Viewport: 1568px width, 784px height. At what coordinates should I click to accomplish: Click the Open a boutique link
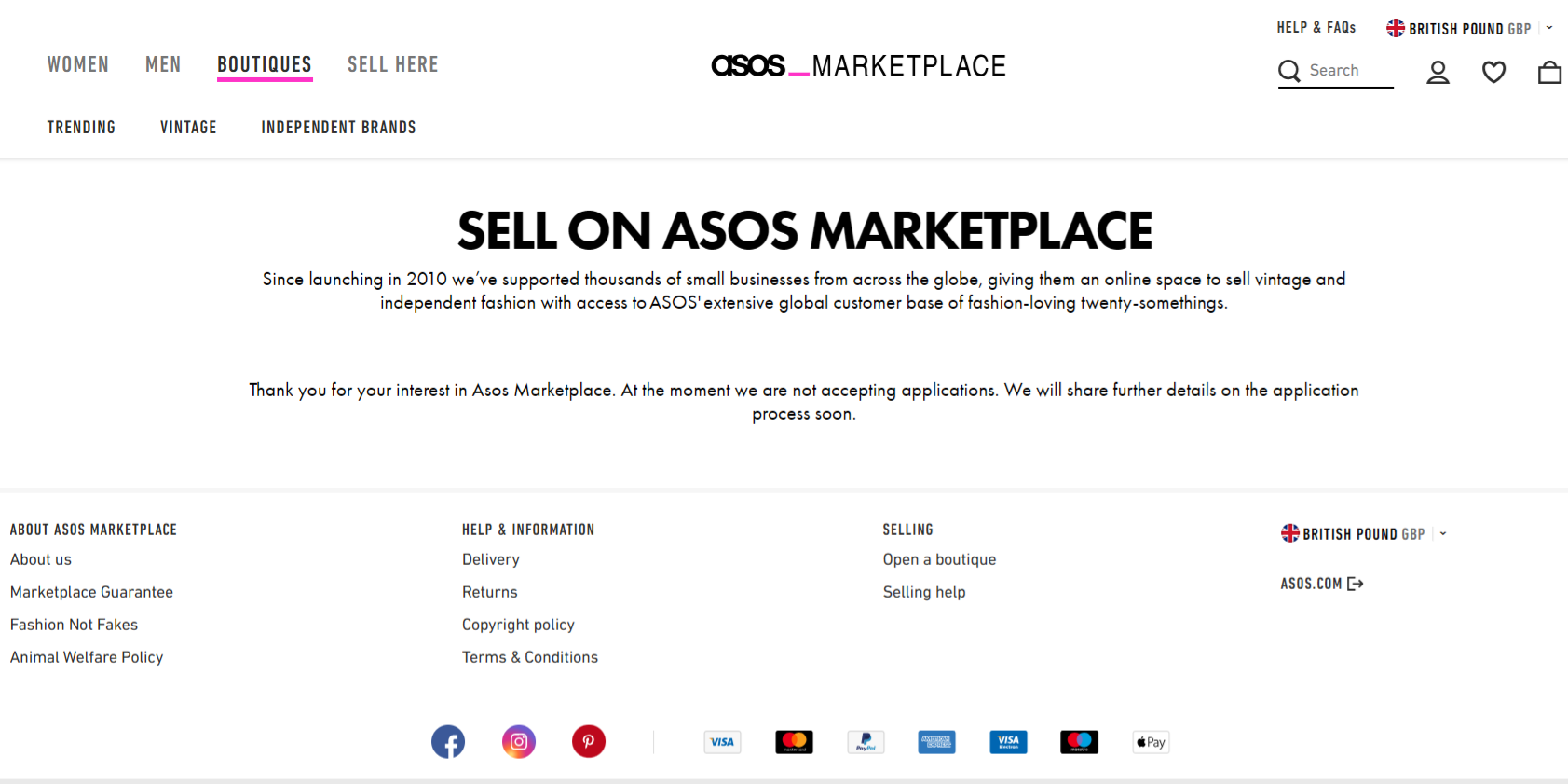[939, 558]
